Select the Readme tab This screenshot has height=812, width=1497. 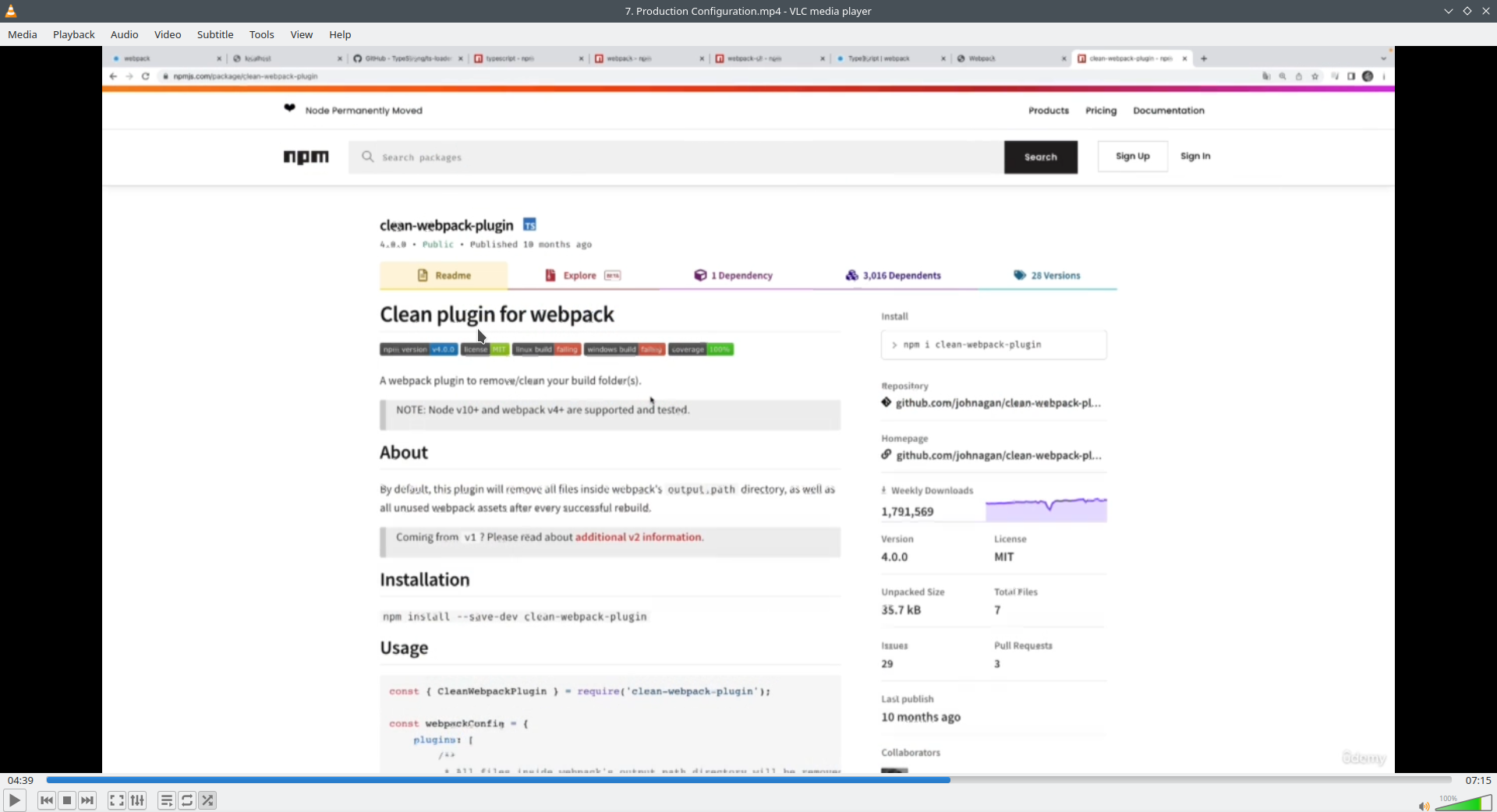[444, 275]
